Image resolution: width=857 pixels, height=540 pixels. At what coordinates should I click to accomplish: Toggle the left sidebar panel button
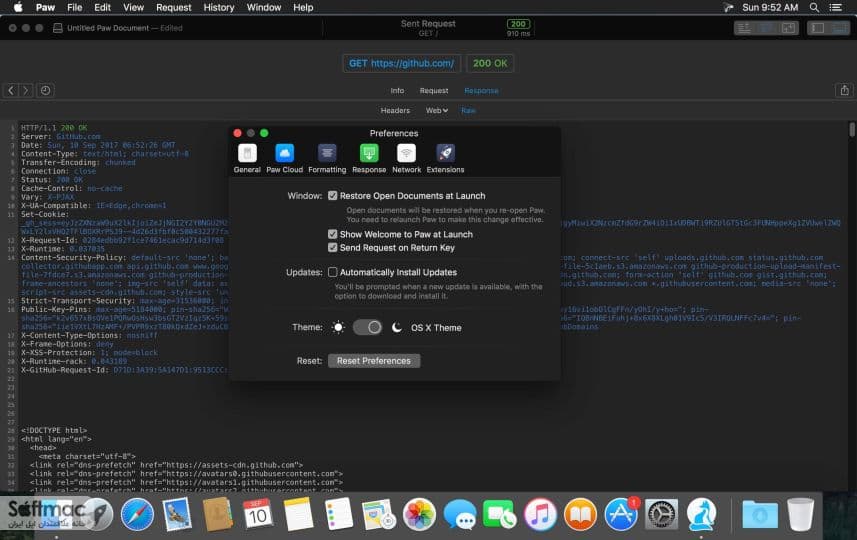click(818, 28)
